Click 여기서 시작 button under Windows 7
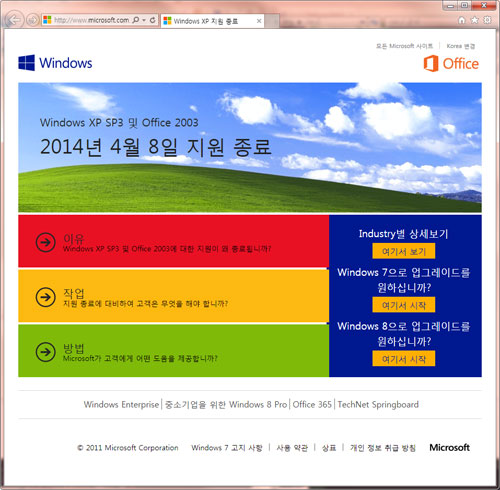Viewport: 500px width, 490px height. tap(404, 305)
